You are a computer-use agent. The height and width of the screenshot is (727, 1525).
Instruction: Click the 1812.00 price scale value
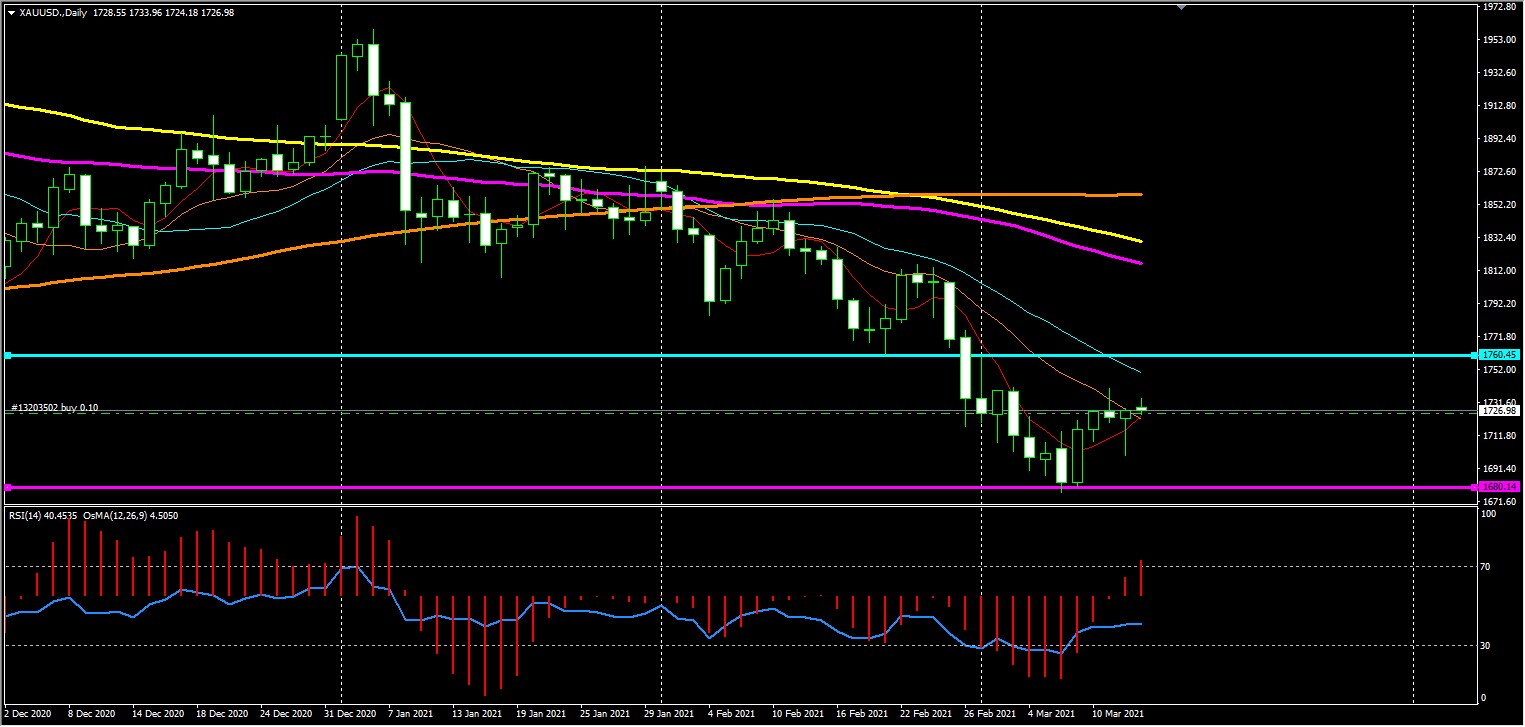click(1498, 271)
